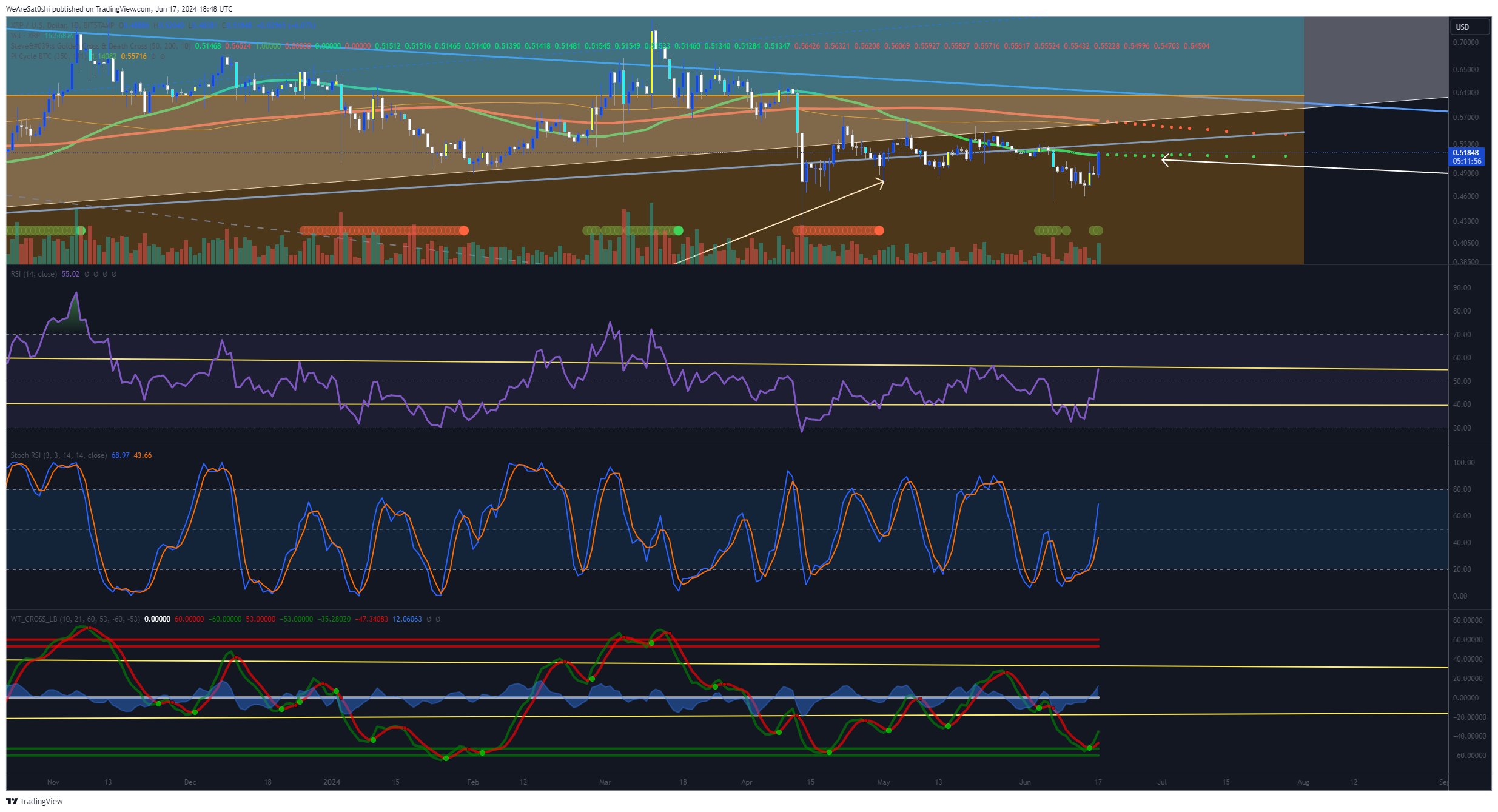Select the Vol · XRP indicator legend
1498x812 pixels.
tap(25, 36)
